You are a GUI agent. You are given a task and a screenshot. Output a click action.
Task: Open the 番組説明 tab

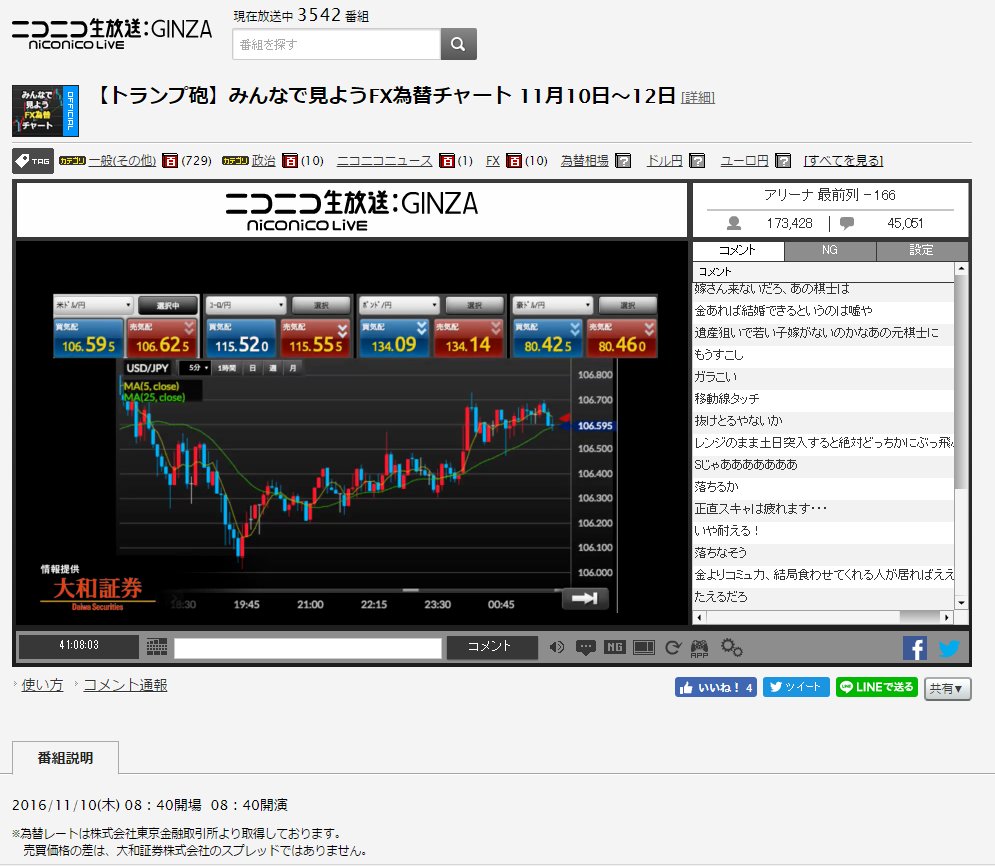tap(65, 758)
